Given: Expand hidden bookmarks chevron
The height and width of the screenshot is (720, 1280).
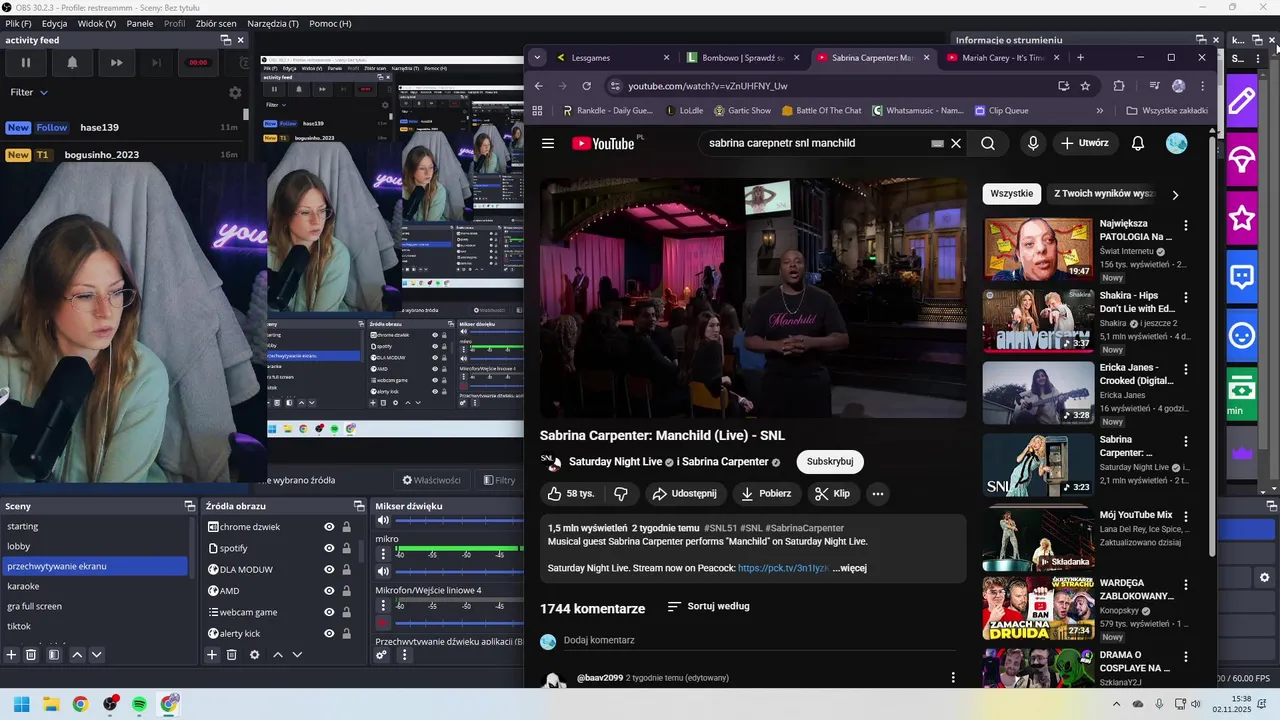Looking at the screenshot, I should tap(1100, 111).
